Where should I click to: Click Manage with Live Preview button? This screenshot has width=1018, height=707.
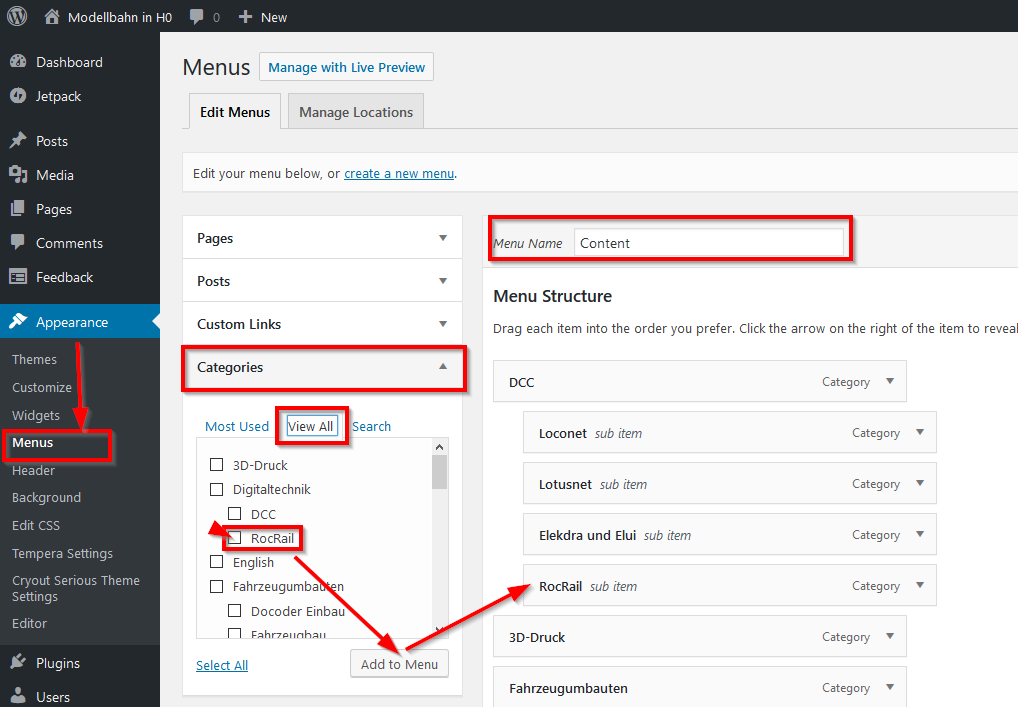pos(347,67)
